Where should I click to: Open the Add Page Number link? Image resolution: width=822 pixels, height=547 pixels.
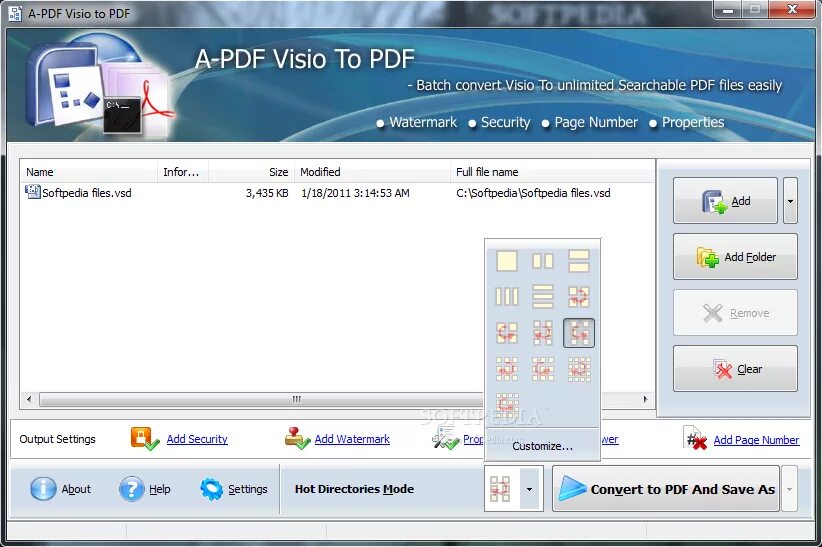coord(756,440)
